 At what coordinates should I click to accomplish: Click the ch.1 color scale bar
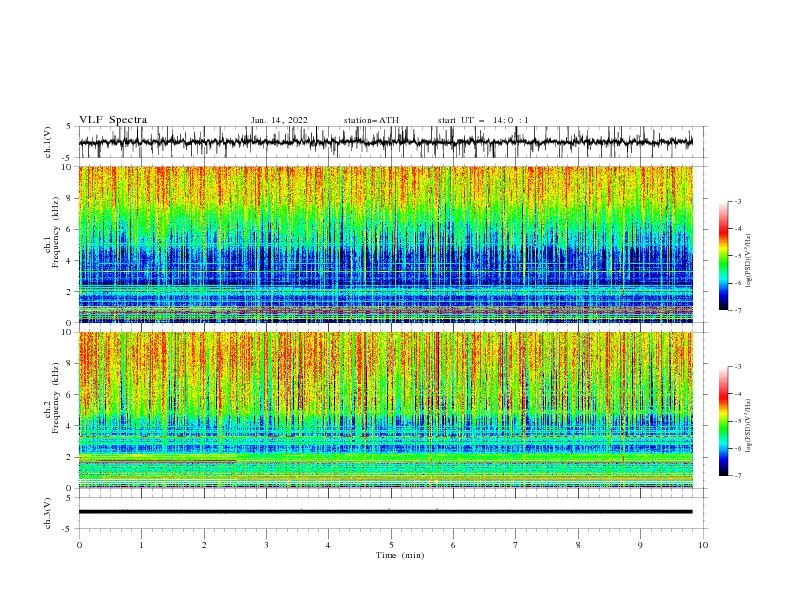(723, 256)
